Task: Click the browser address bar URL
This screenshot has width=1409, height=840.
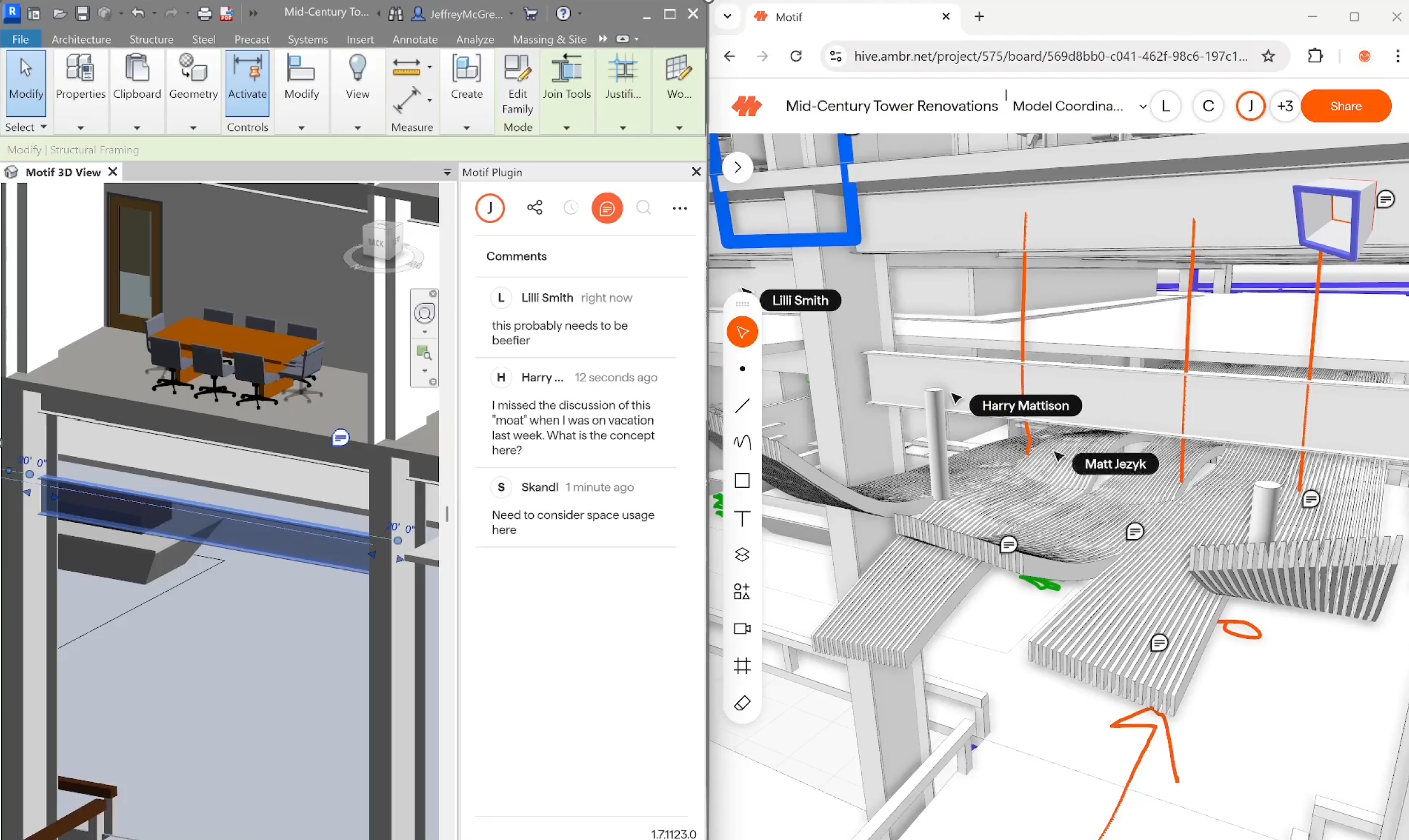Action: tap(1049, 56)
